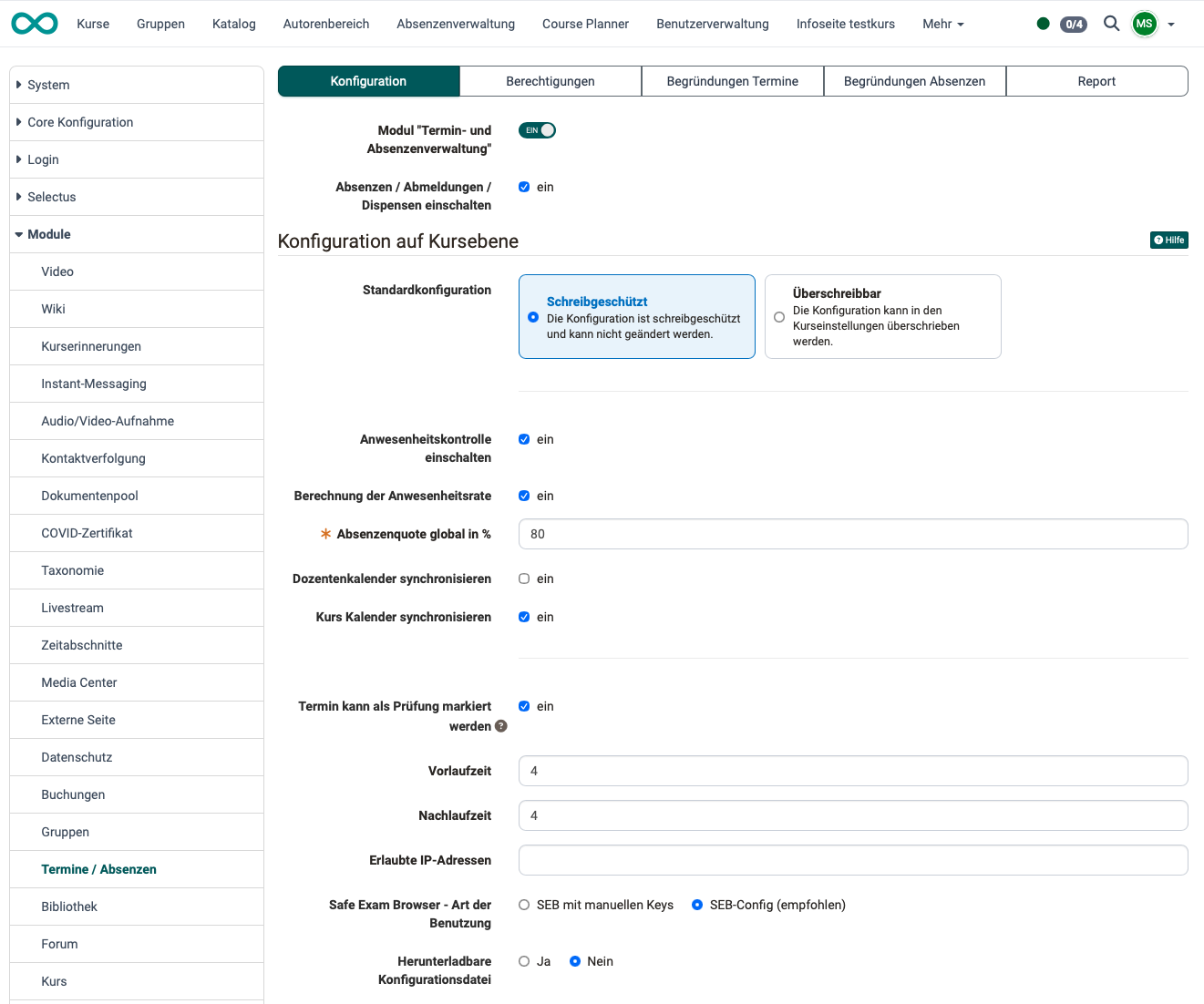This screenshot has width=1204, height=1004.
Task: Open the Course Planner nav item
Action: click(x=585, y=24)
